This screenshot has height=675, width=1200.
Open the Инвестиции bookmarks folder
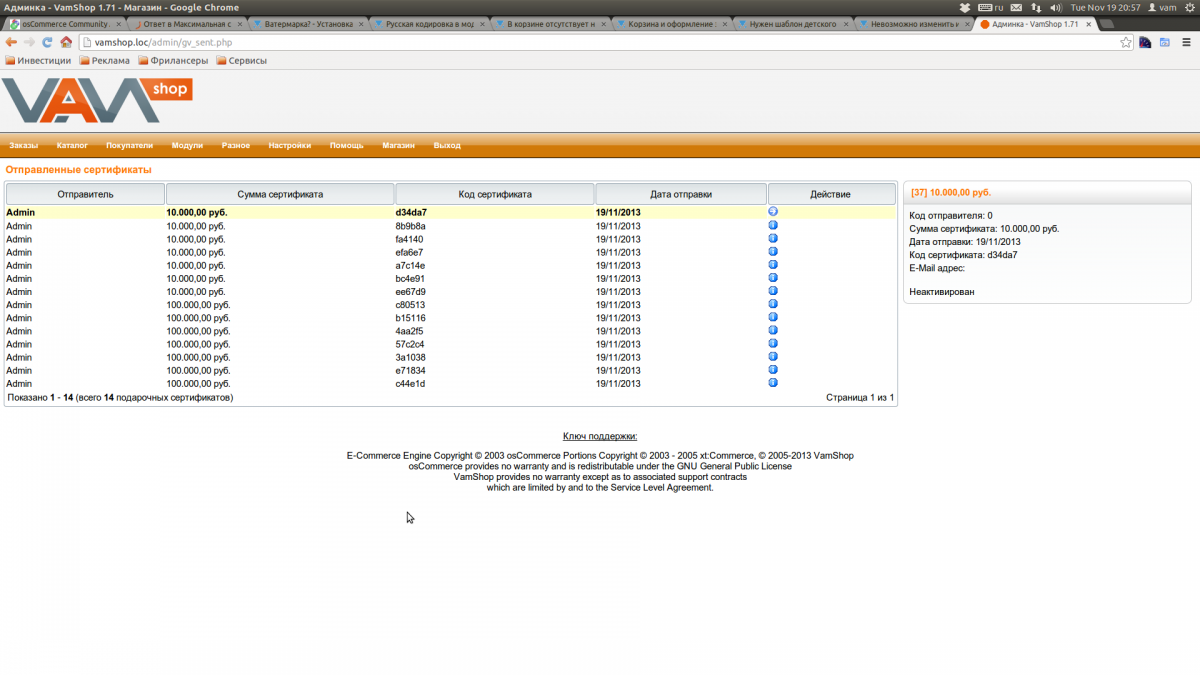[x=38, y=61]
